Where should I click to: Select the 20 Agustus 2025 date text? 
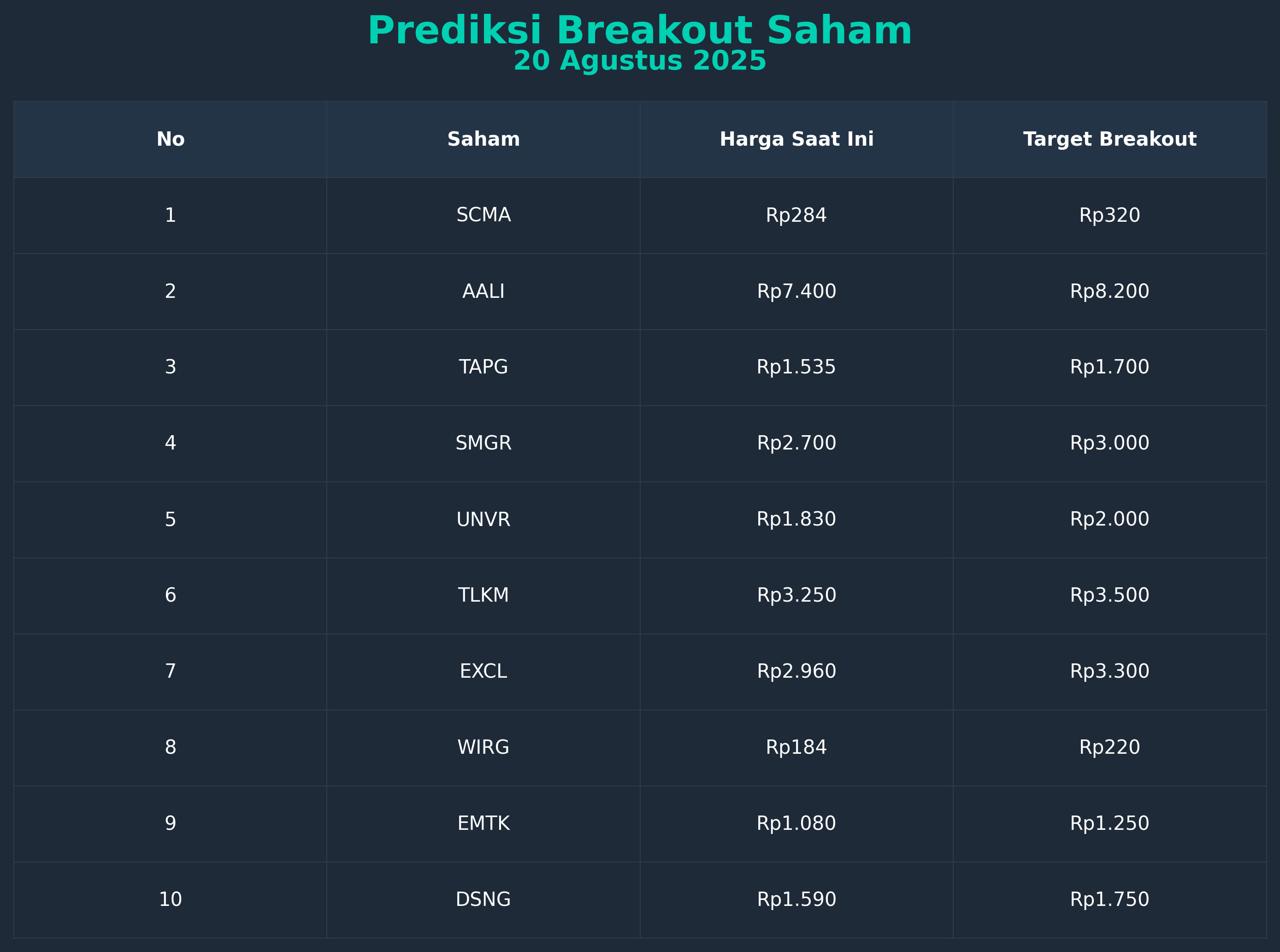point(640,61)
